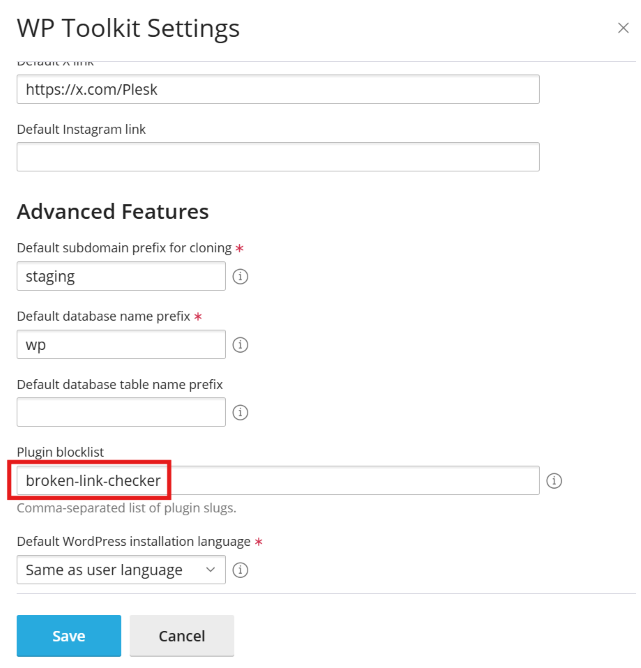Focus the empty database table name prefix field
Viewport: 641px width, 668px height.
121,412
